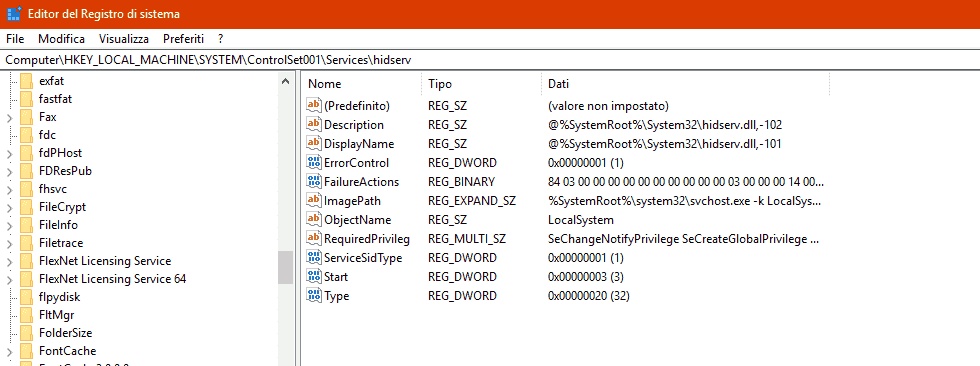Click the DisplayName string value icon
This screenshot has width=980, height=366.
pos(314,143)
